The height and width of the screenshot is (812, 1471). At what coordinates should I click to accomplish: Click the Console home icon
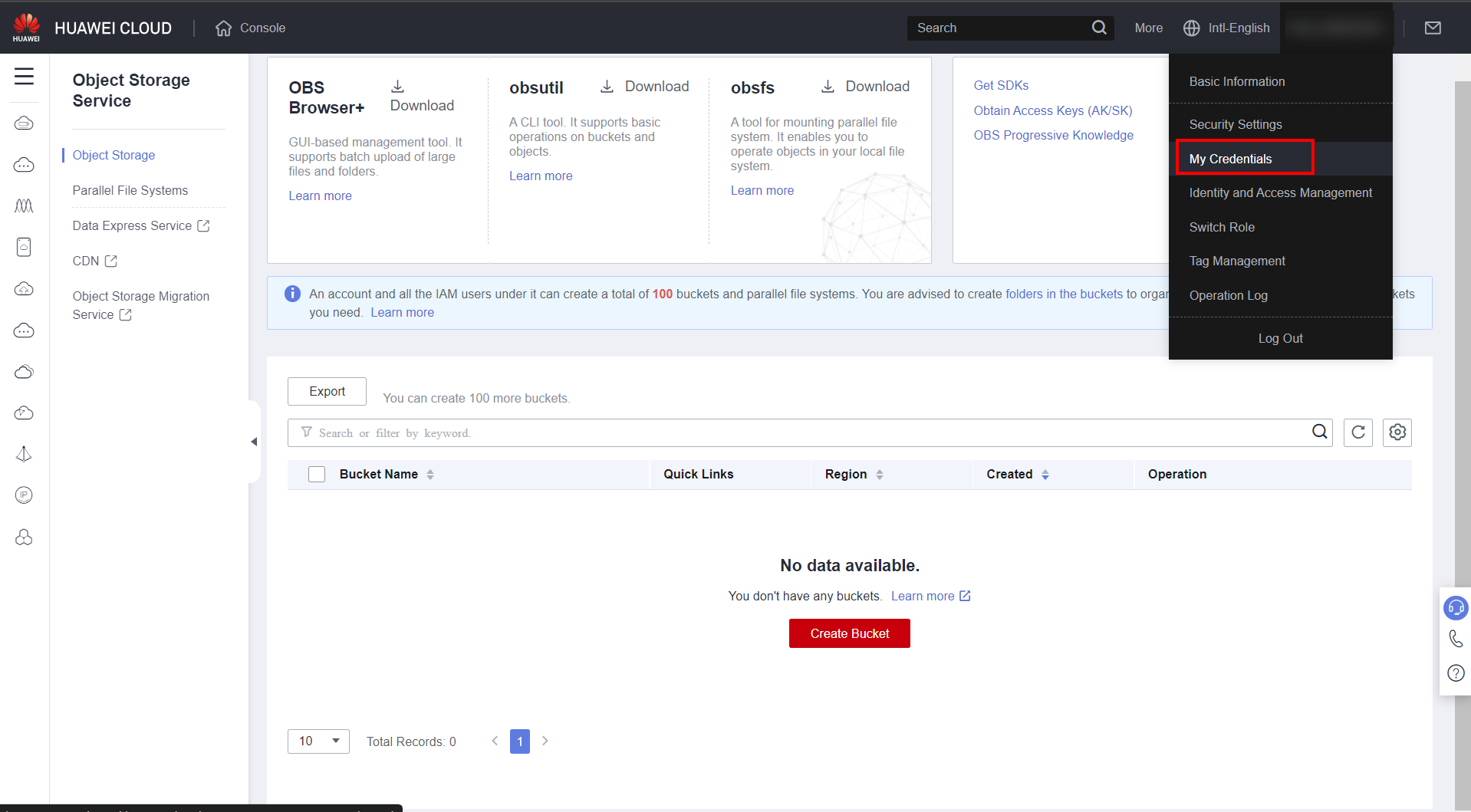click(x=223, y=28)
